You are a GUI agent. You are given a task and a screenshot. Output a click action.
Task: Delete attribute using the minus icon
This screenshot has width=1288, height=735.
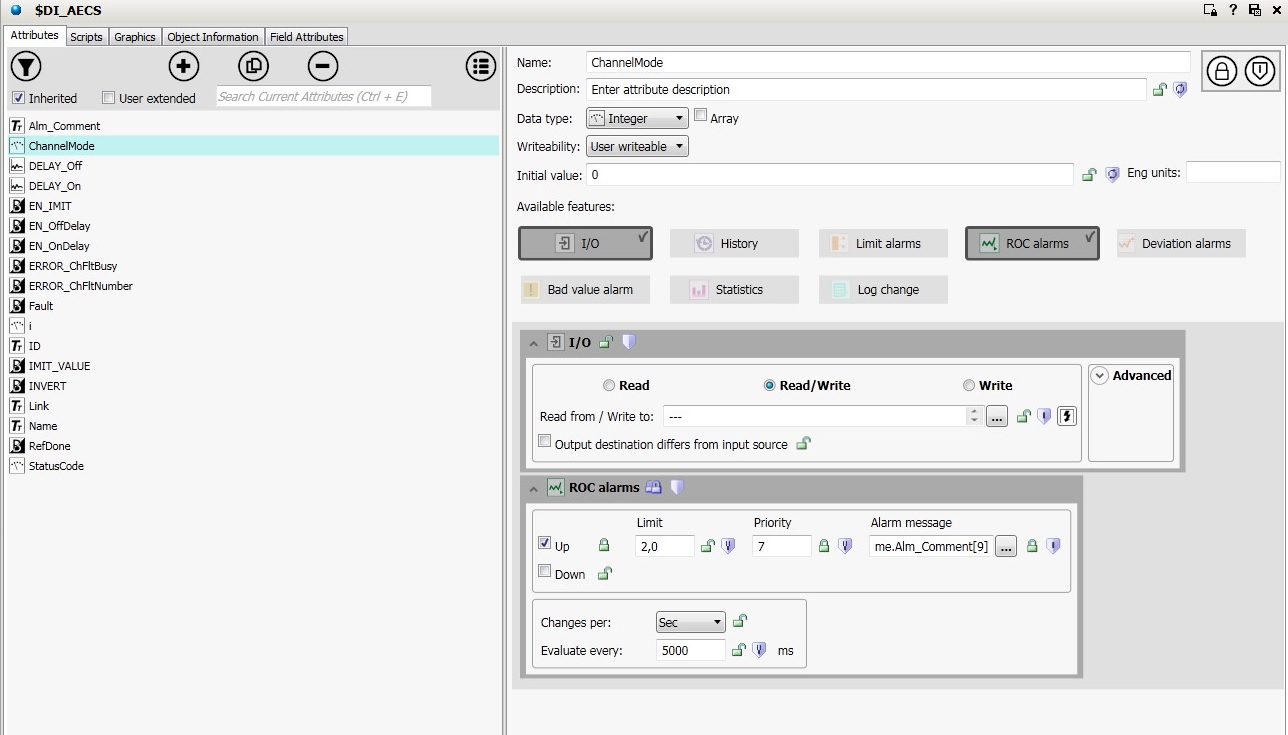pyautogui.click(x=322, y=67)
